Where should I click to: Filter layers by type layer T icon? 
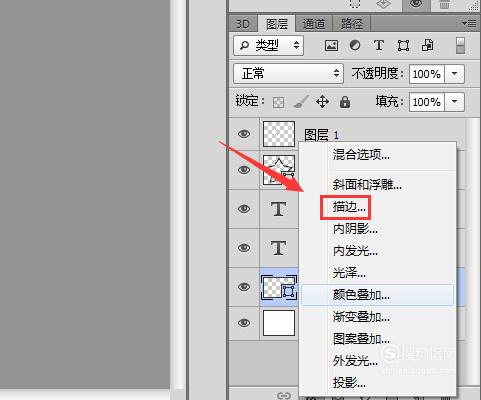[x=379, y=45]
